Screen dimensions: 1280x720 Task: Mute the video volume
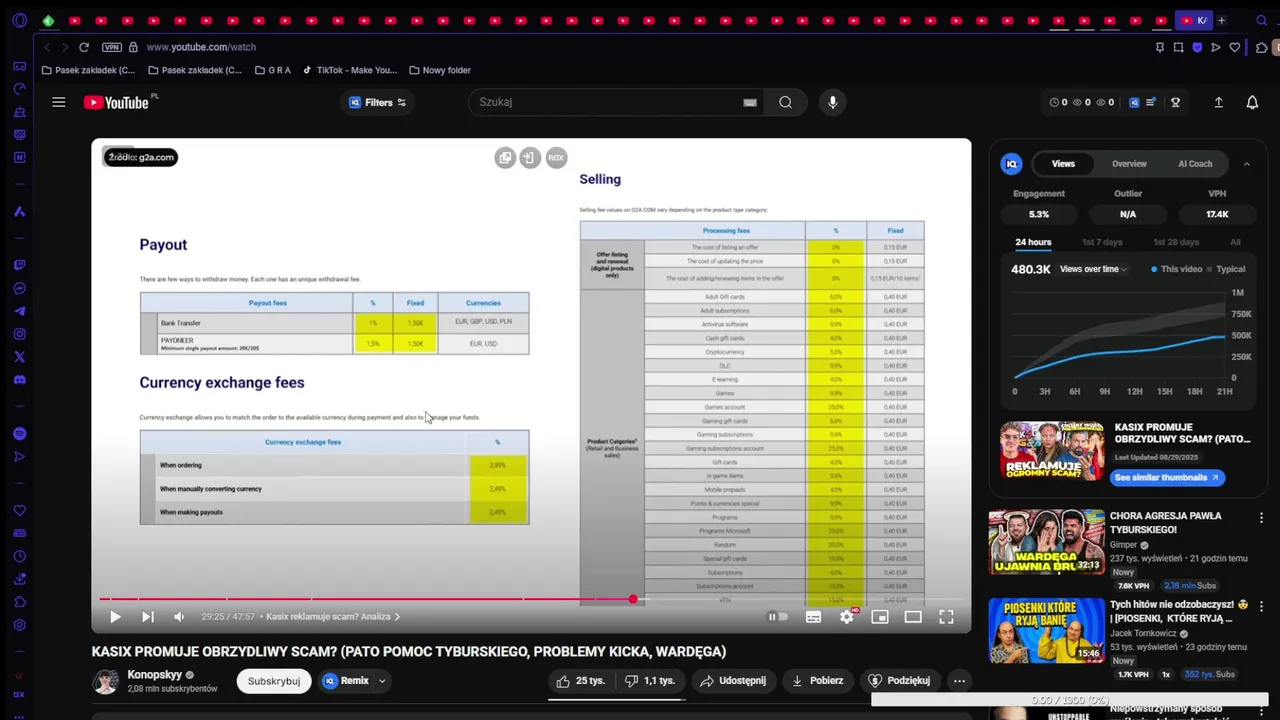click(179, 617)
